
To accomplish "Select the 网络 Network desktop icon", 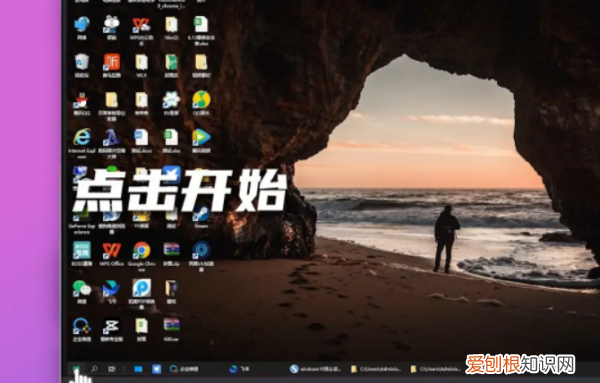I will point(82,28).
